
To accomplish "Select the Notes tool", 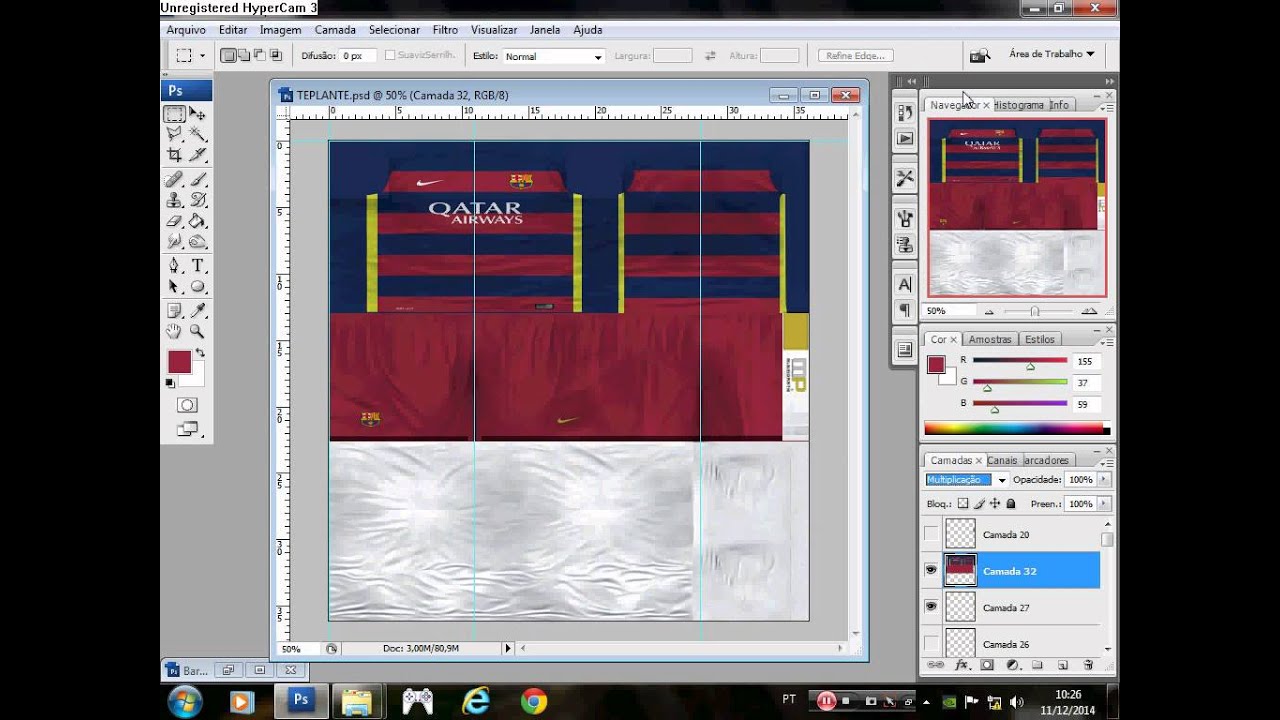I will click(x=174, y=311).
